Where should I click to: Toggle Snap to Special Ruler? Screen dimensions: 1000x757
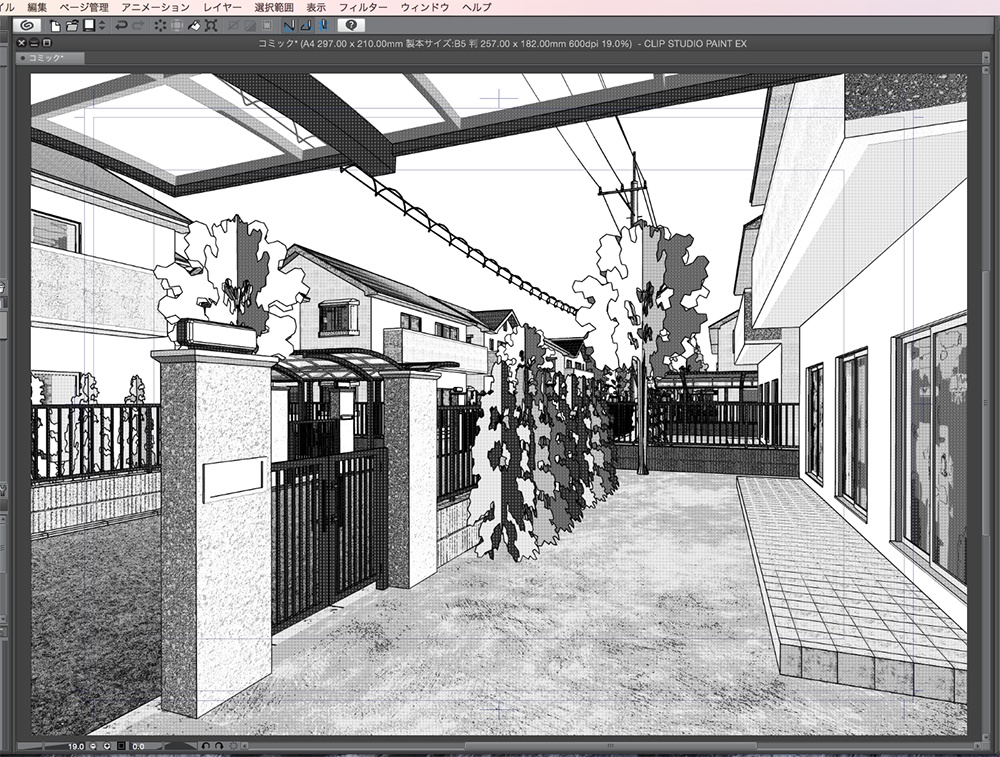(306, 26)
